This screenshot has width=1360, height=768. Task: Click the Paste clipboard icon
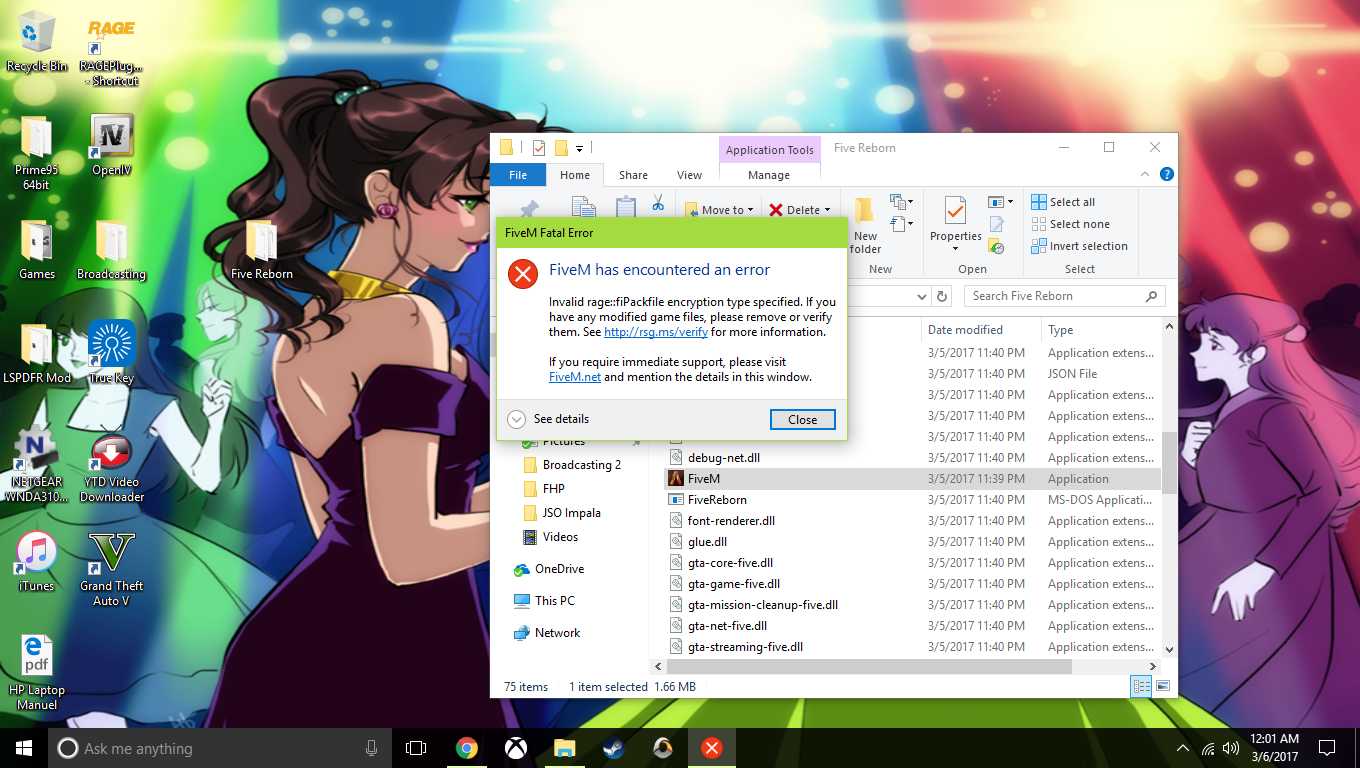point(626,207)
